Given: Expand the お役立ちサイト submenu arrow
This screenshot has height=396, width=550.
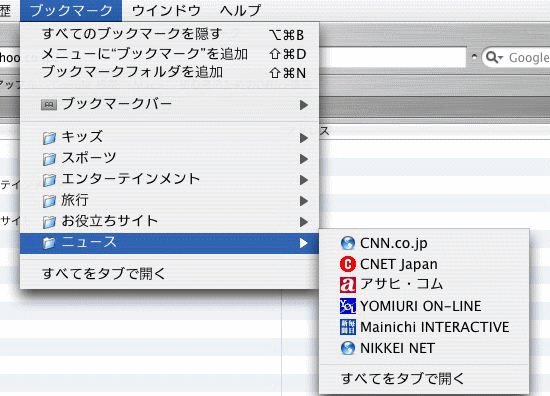Looking at the screenshot, I should 304,222.
